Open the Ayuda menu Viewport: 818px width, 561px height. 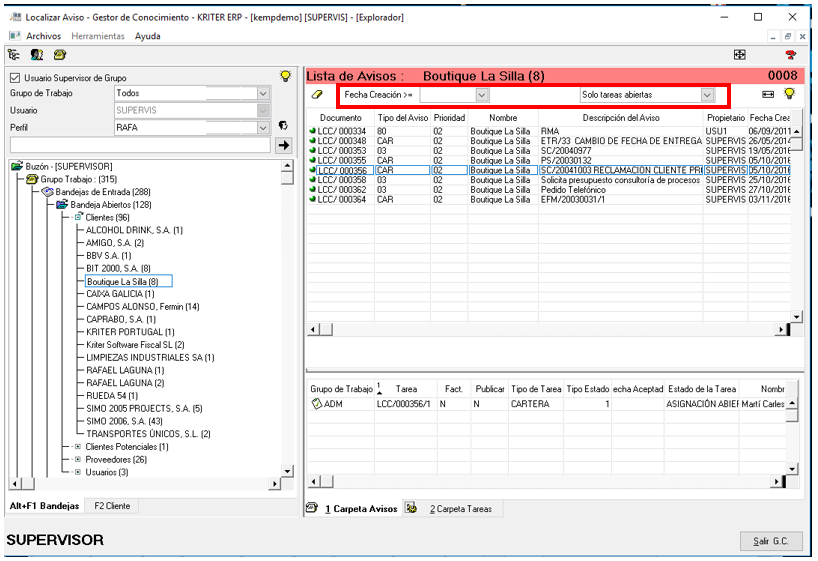(x=148, y=36)
